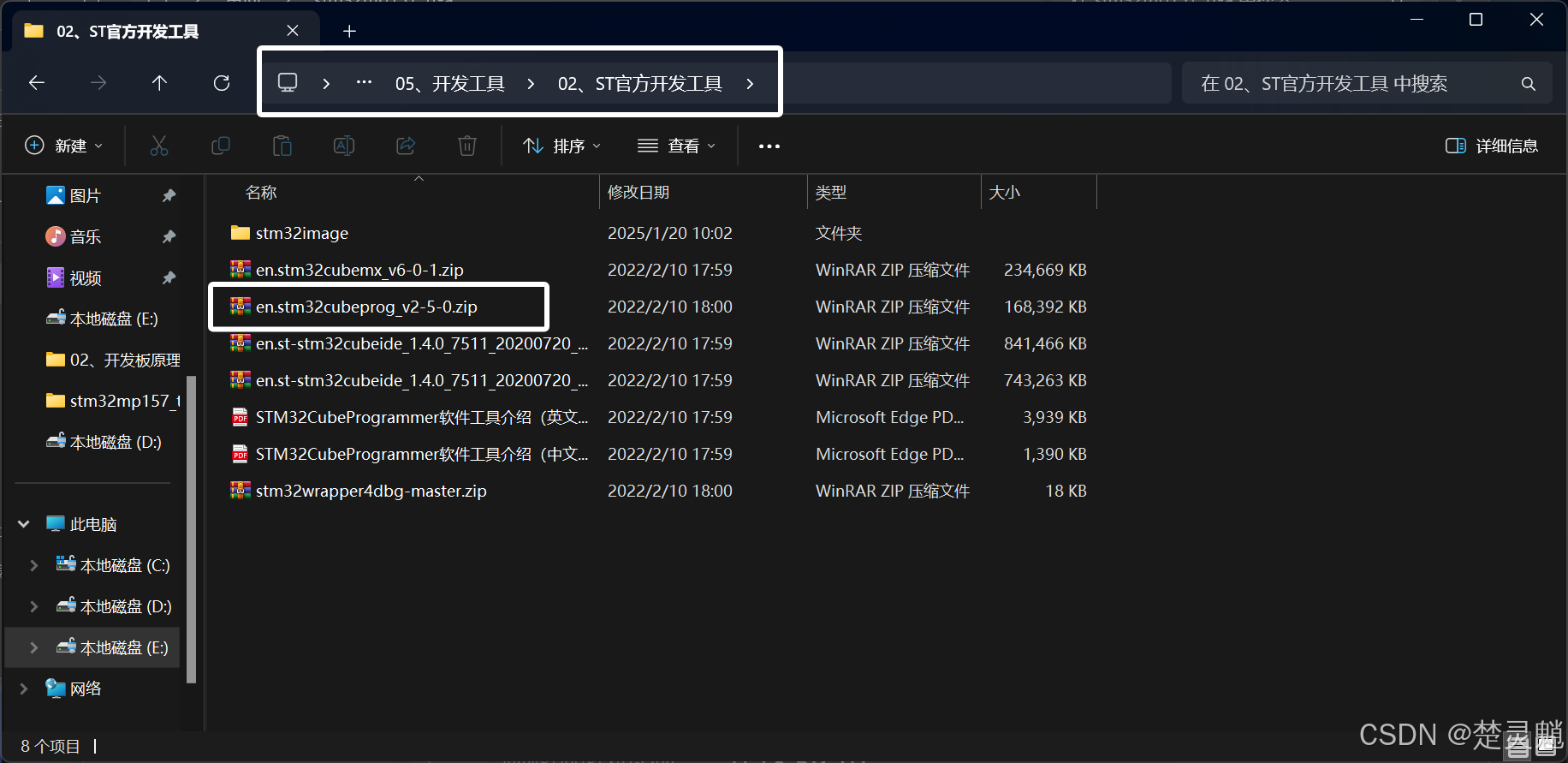This screenshot has width=1568, height=763.
Task: Open the 新建 (New) dropdown
Action: click(64, 146)
